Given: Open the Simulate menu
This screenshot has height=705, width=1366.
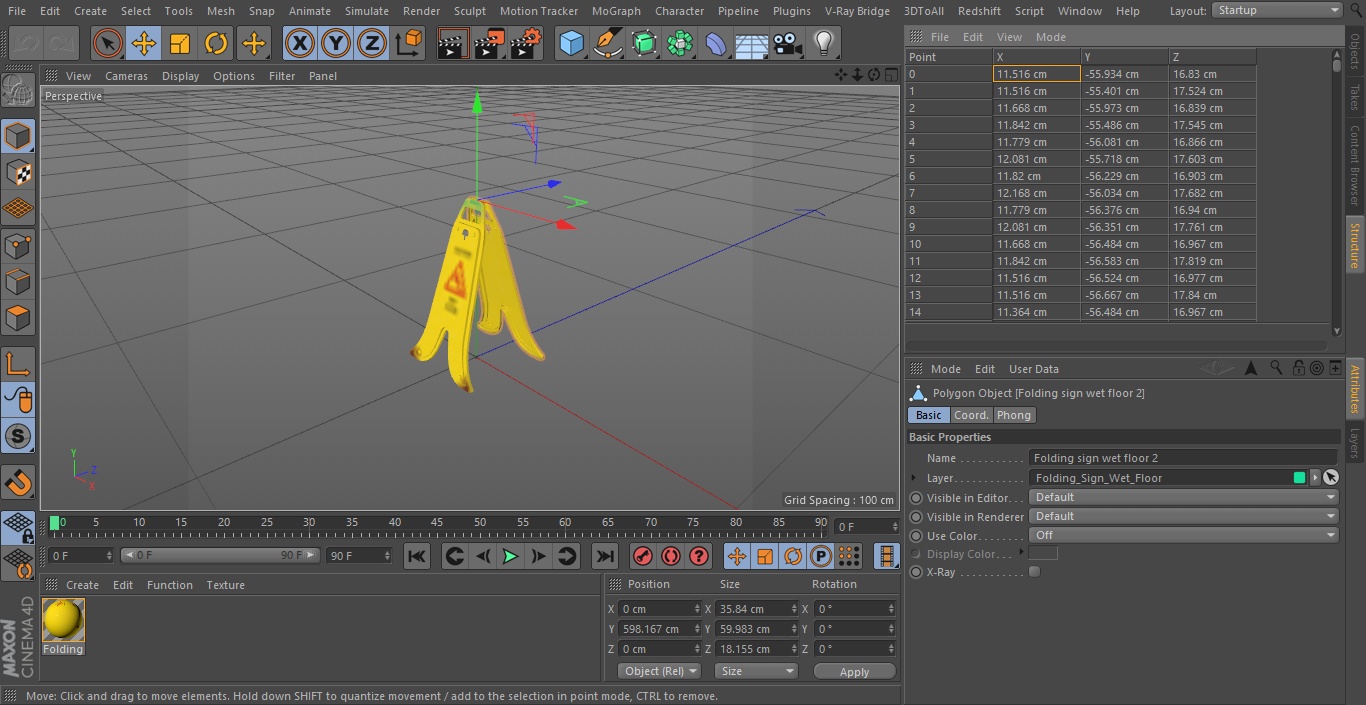Looking at the screenshot, I should tap(366, 11).
